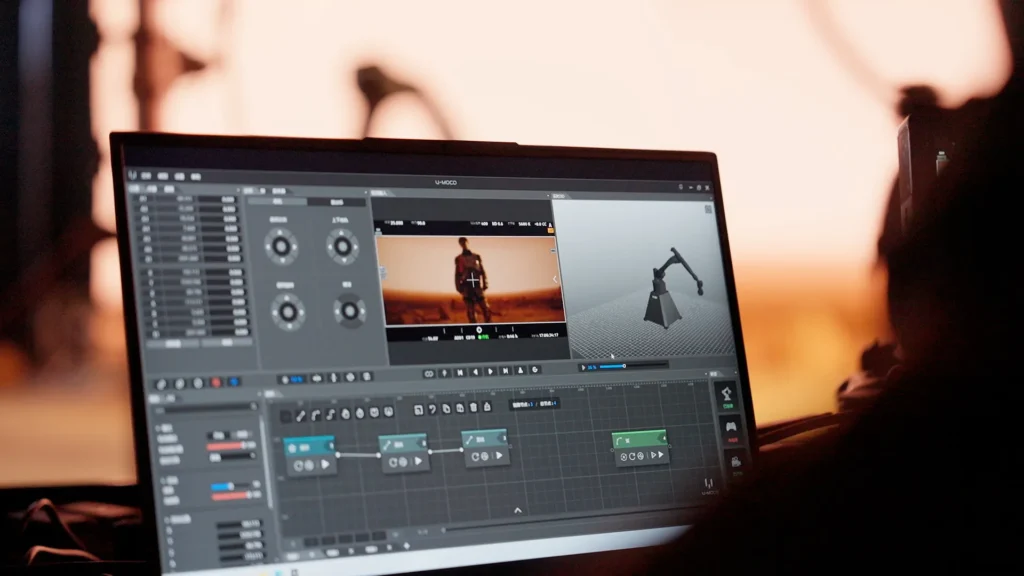Start playback with the transport play button
This screenshot has width=1024, height=576.
point(490,372)
